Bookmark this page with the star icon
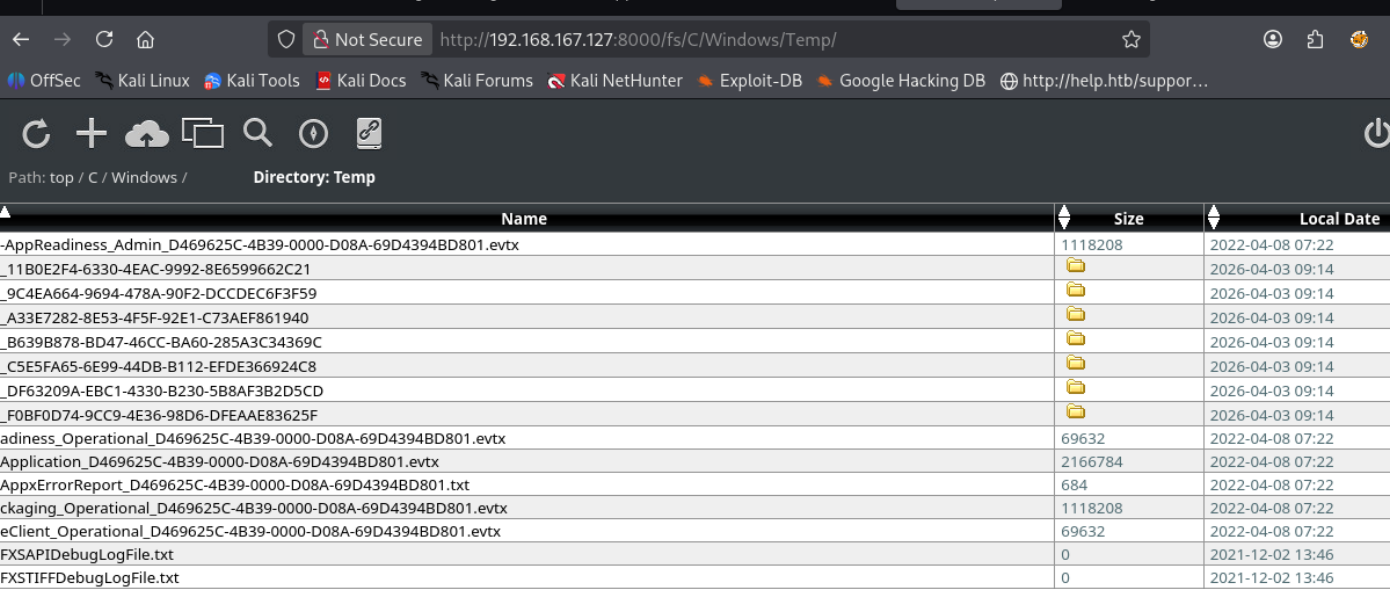Image resolution: width=1390 pixels, height=589 pixels. (x=1131, y=40)
